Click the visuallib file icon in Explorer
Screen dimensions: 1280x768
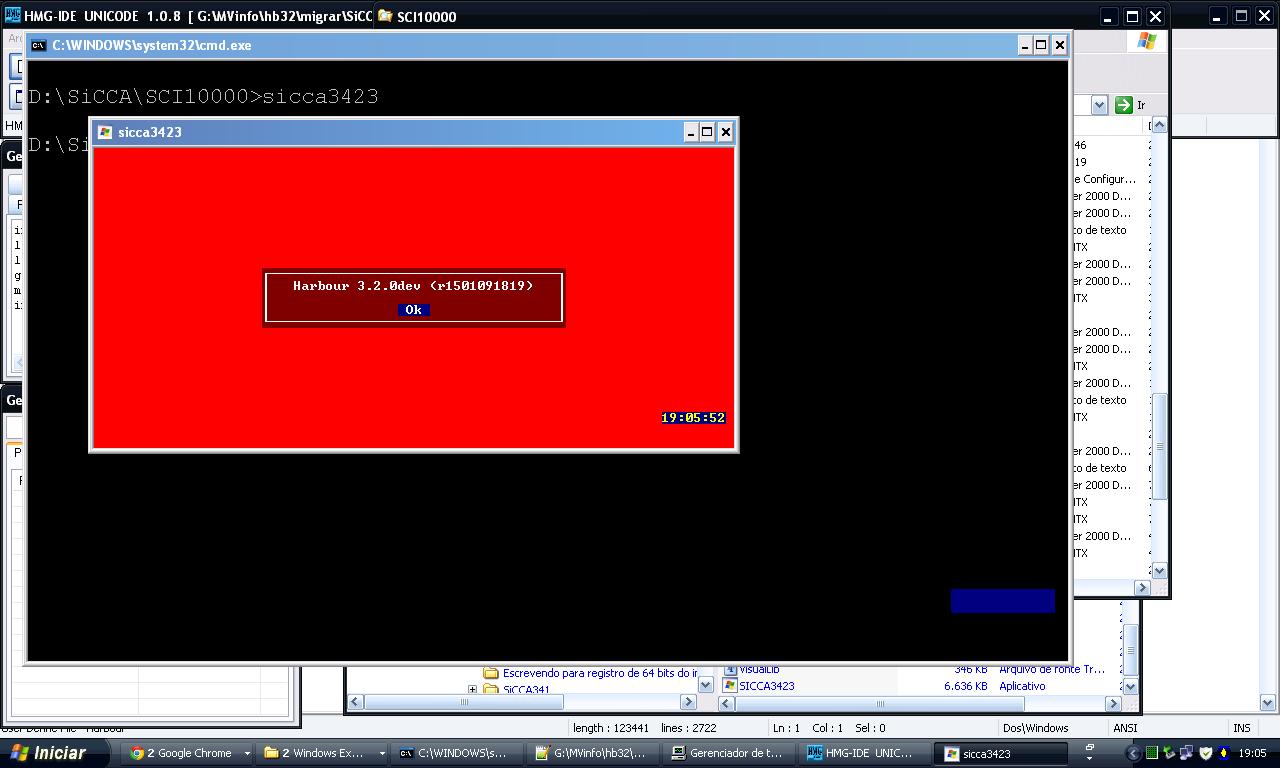coord(730,670)
